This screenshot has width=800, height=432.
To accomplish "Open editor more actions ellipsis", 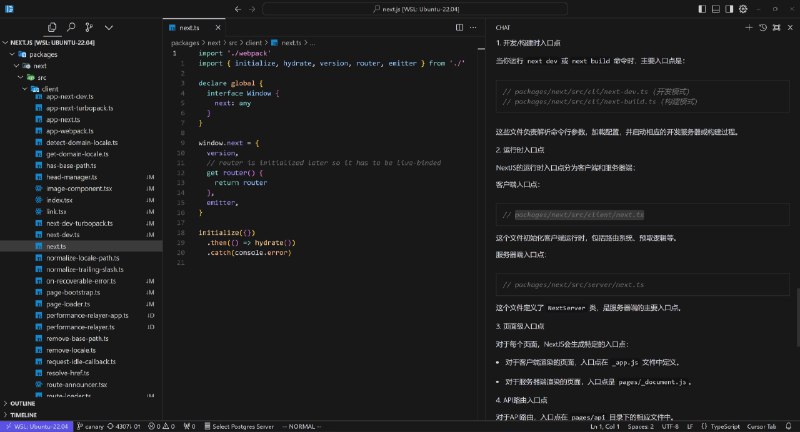I will (x=473, y=28).
